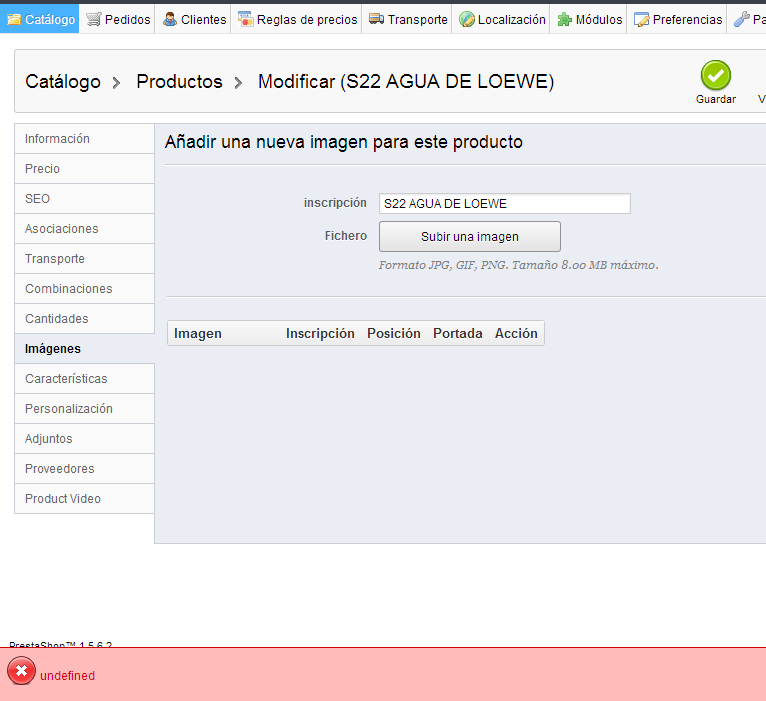
Task: Click the Productos breadcrumb link
Action: point(179,82)
